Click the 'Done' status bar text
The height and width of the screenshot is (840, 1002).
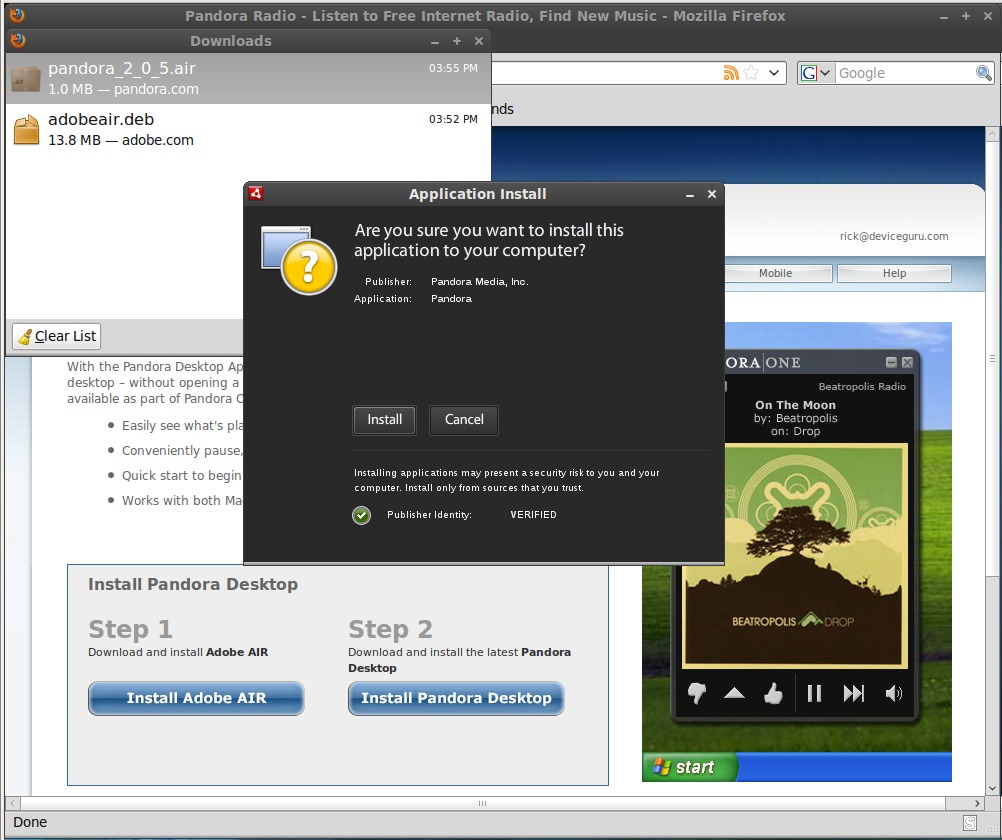pyautogui.click(x=30, y=822)
